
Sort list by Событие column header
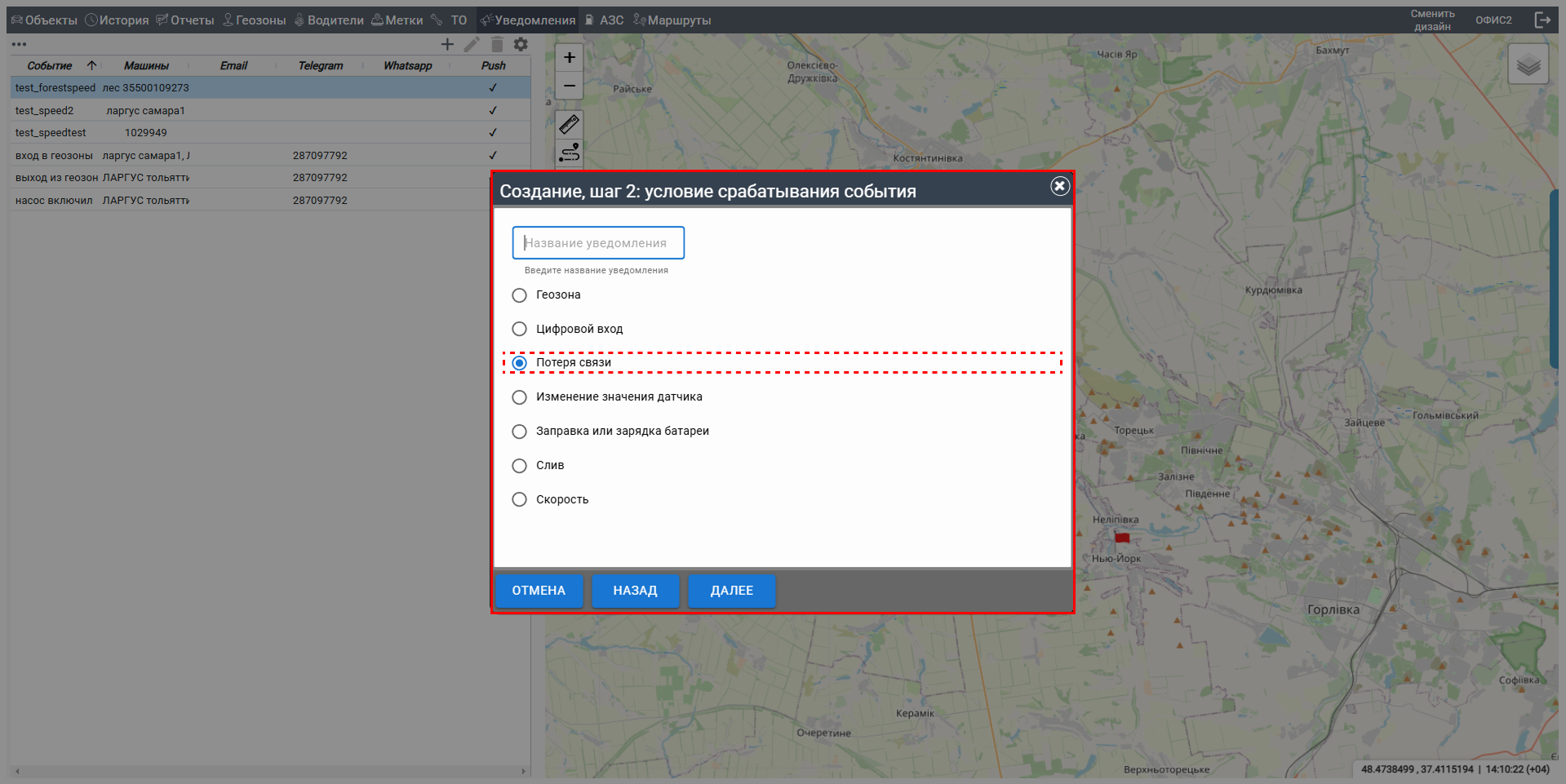point(50,66)
